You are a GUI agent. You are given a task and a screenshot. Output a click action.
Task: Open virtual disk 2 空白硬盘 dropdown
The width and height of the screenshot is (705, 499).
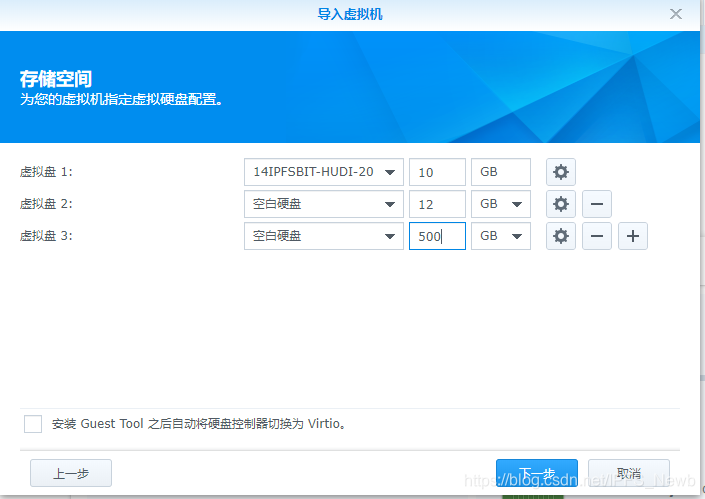[324, 204]
